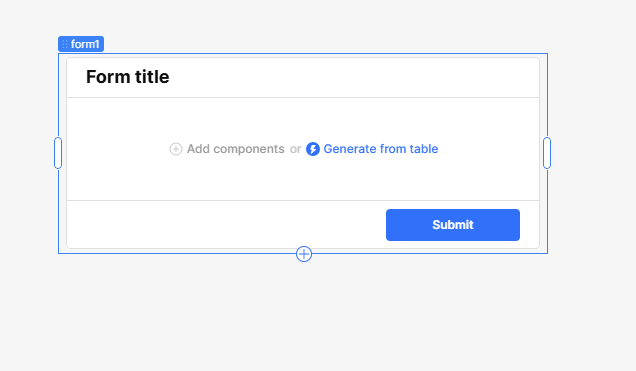Click the form header area beside the title
Viewport: 636px width, 371px height.
353,77
